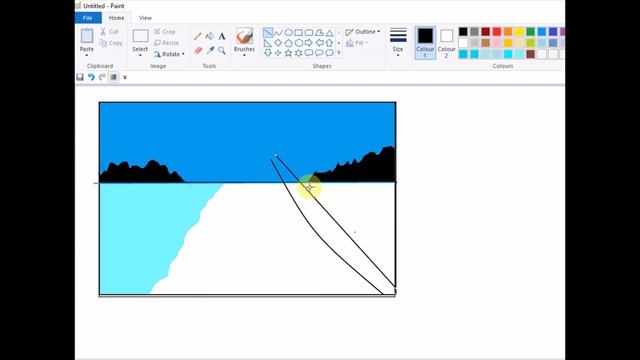Select the Pencil tool
The width and height of the screenshot is (640, 360).
[x=198, y=36]
